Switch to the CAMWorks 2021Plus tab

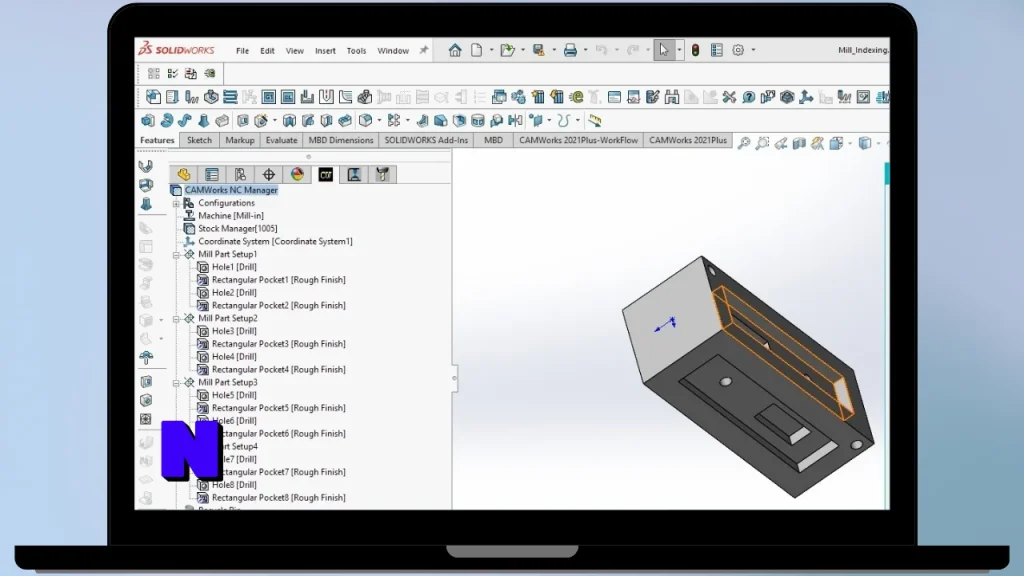pos(688,140)
